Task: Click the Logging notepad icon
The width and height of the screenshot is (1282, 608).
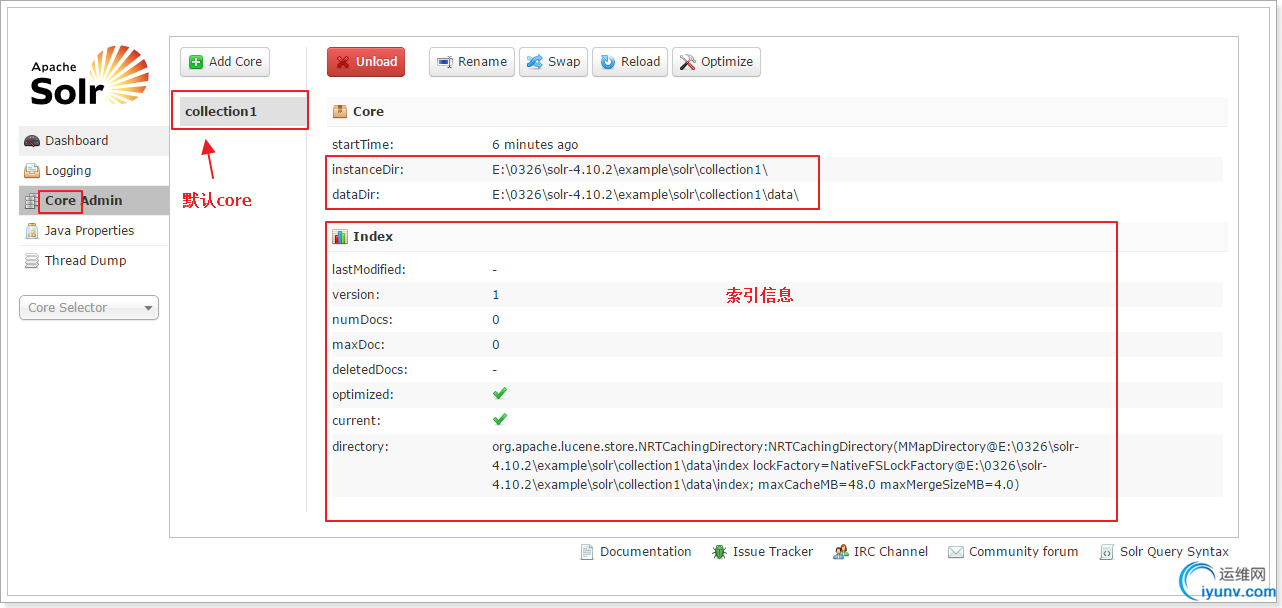Action: click(x=32, y=171)
